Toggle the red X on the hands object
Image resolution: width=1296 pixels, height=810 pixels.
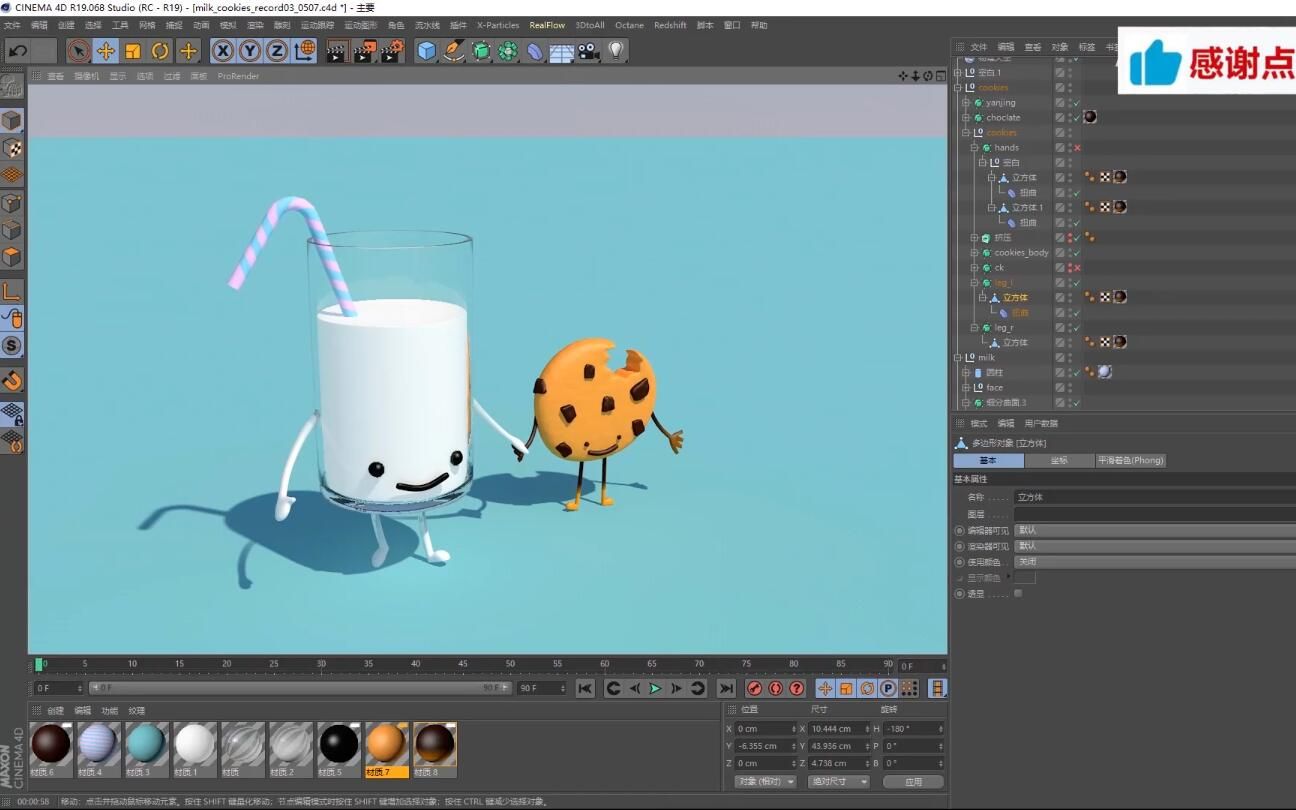(1077, 148)
